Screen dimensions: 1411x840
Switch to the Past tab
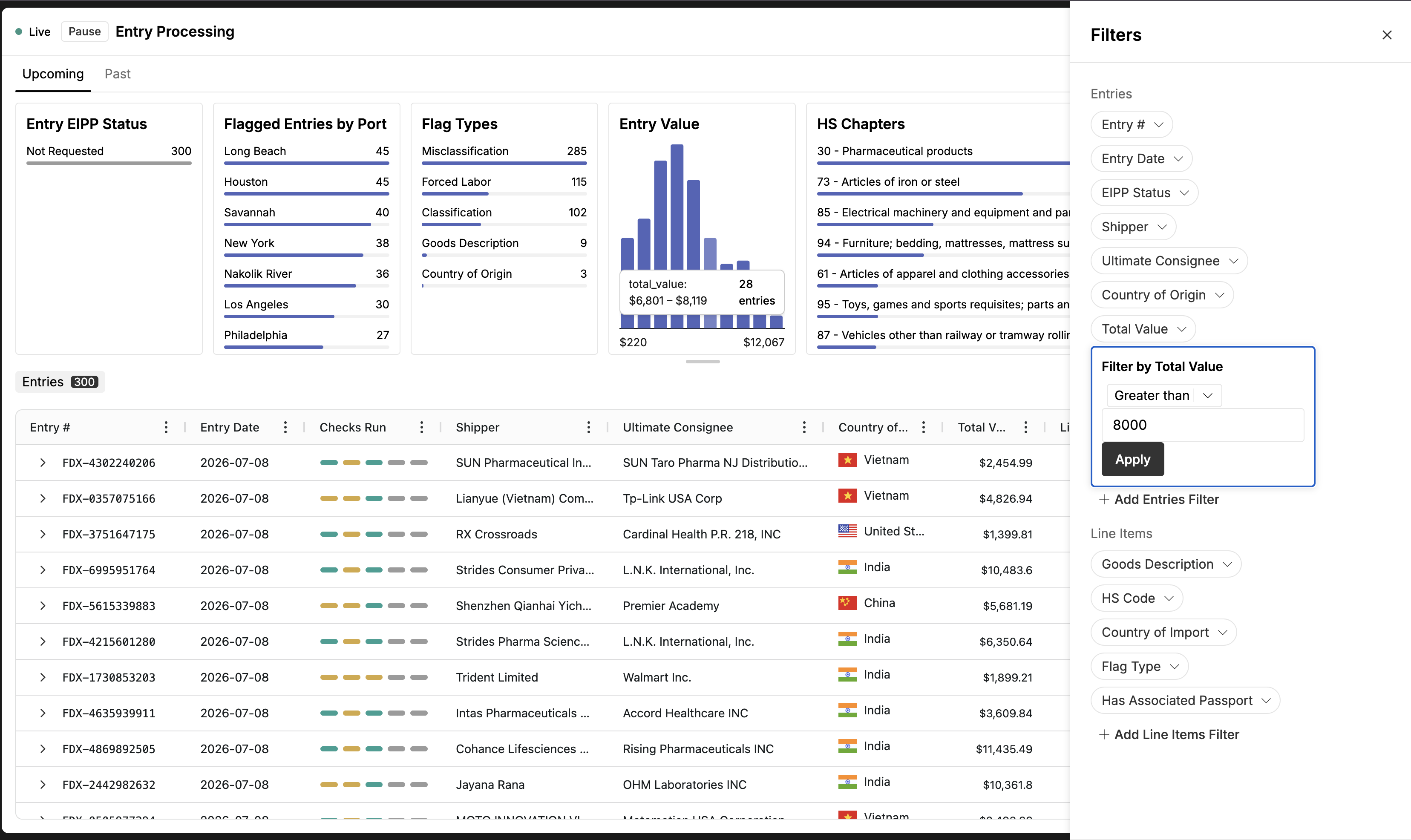click(117, 74)
